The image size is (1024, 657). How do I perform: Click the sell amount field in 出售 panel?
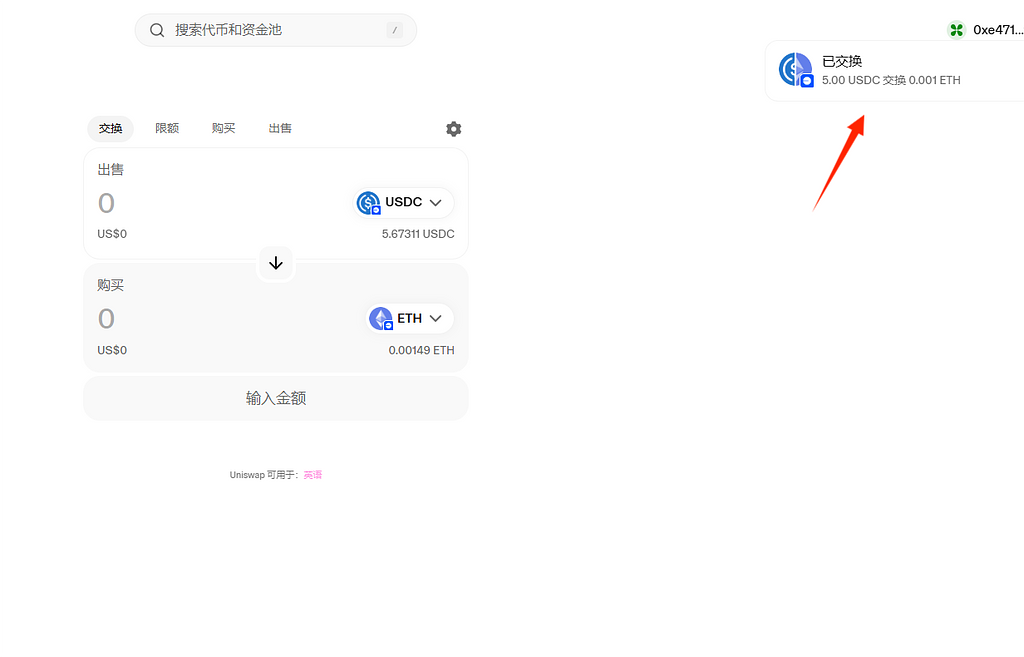pyautogui.click(x=200, y=203)
